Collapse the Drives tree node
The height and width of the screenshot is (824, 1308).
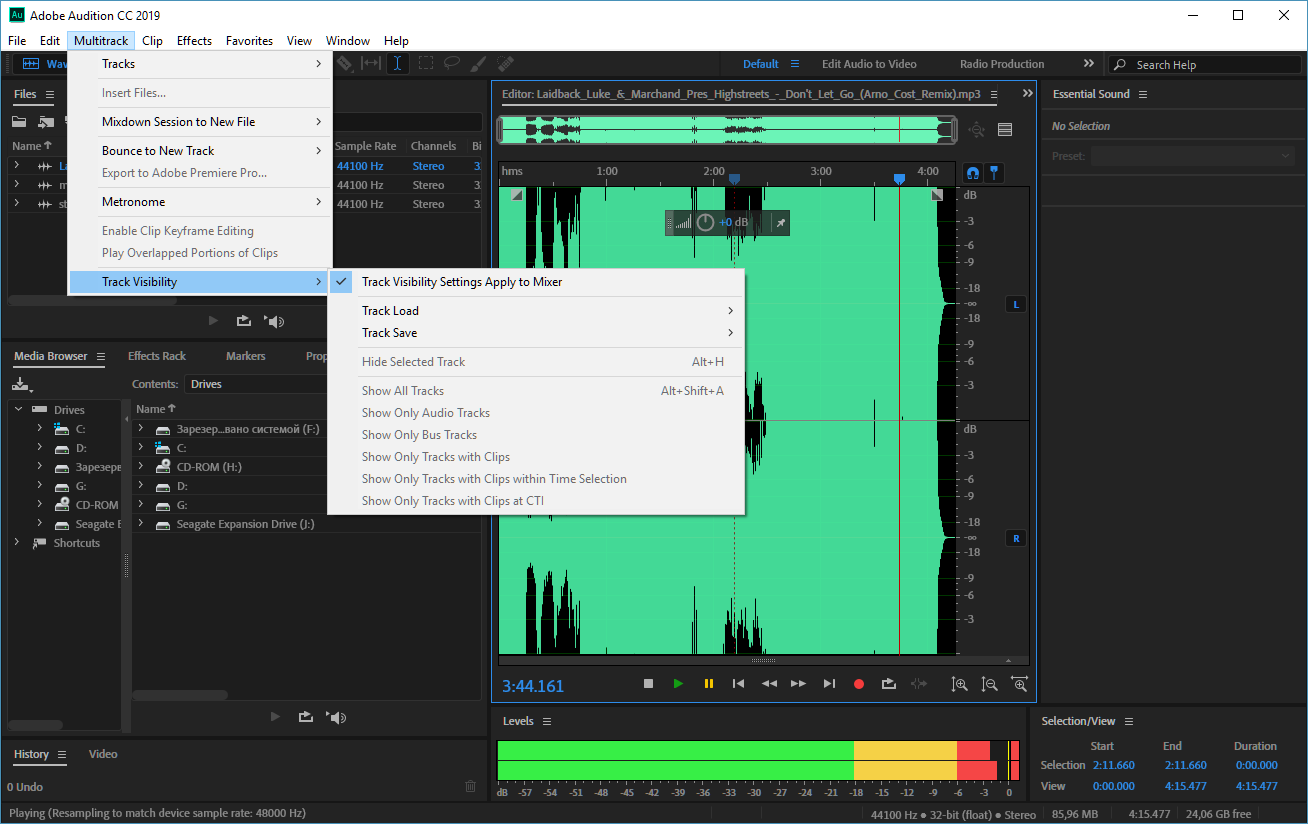click(18, 410)
